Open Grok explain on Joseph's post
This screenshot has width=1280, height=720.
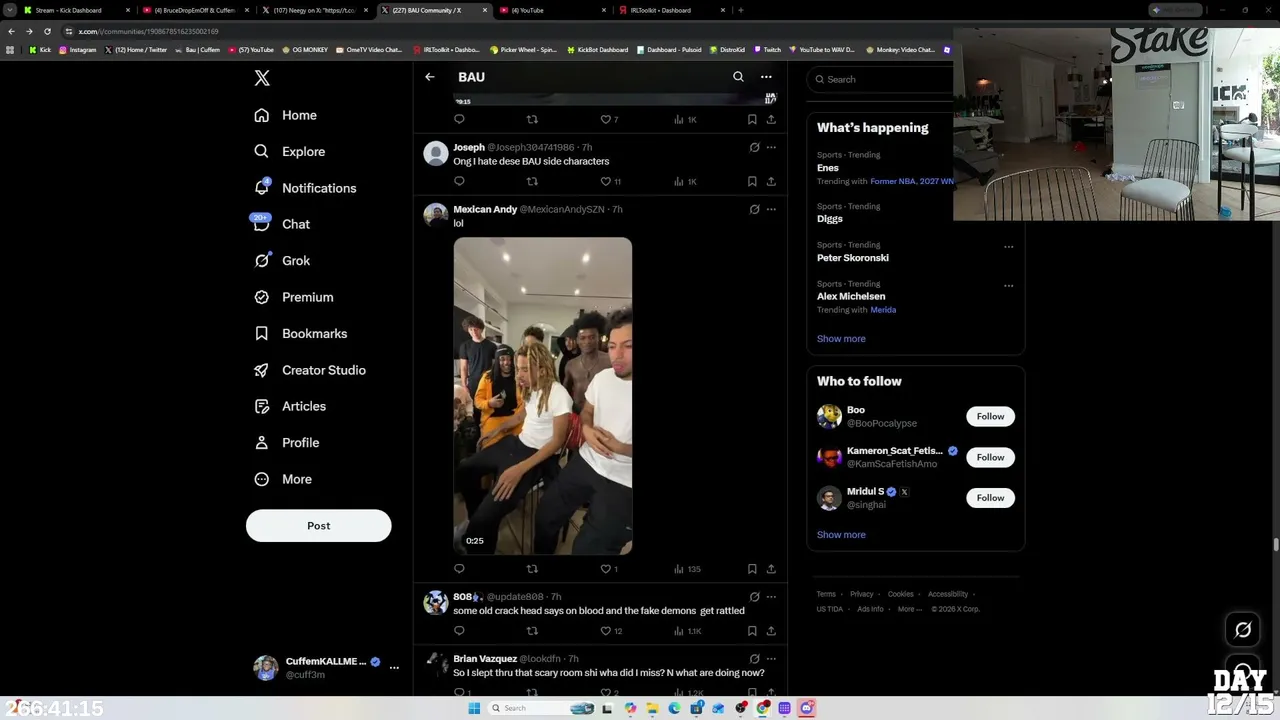click(x=754, y=147)
